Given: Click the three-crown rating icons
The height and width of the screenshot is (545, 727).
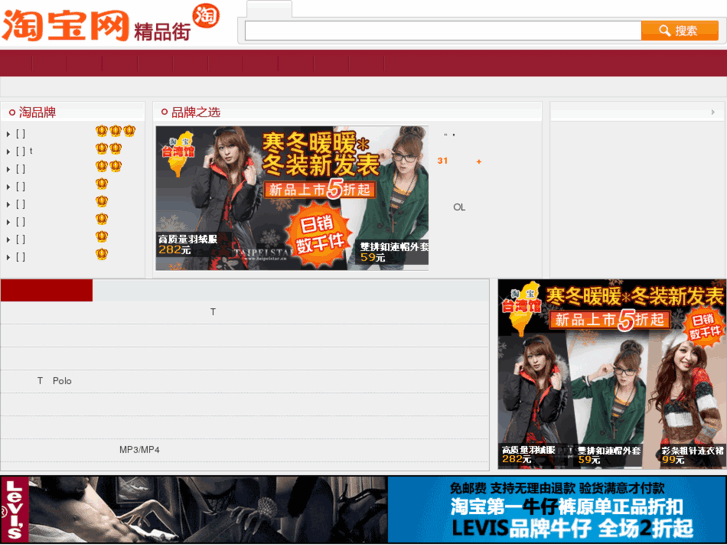Looking at the screenshot, I should [x=115, y=131].
